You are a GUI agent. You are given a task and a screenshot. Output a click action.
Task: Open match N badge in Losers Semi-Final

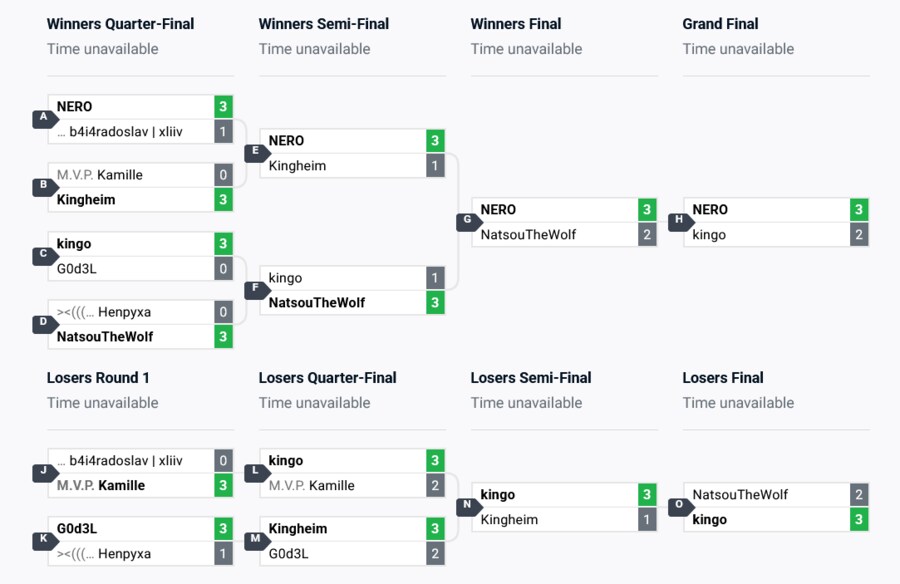click(x=466, y=507)
